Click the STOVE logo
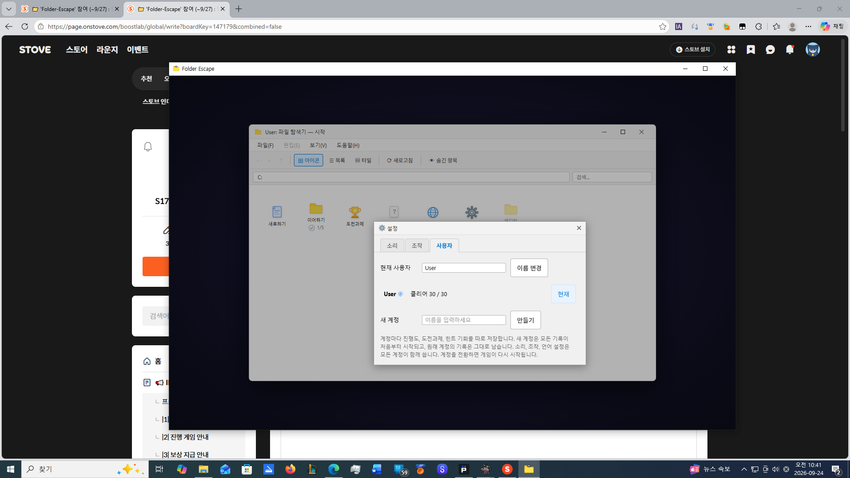This screenshot has width=850, height=478. [x=35, y=49]
